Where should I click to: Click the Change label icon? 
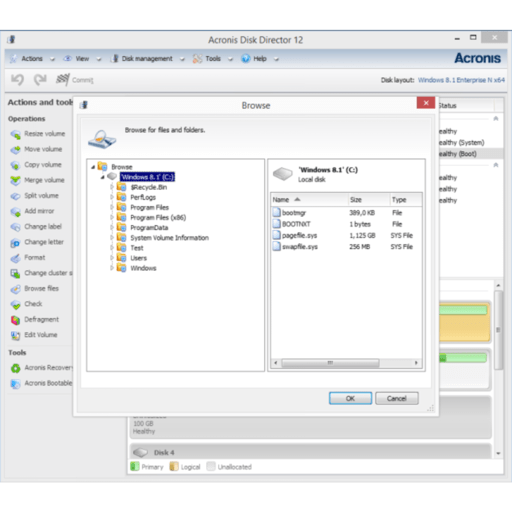click(x=15, y=227)
